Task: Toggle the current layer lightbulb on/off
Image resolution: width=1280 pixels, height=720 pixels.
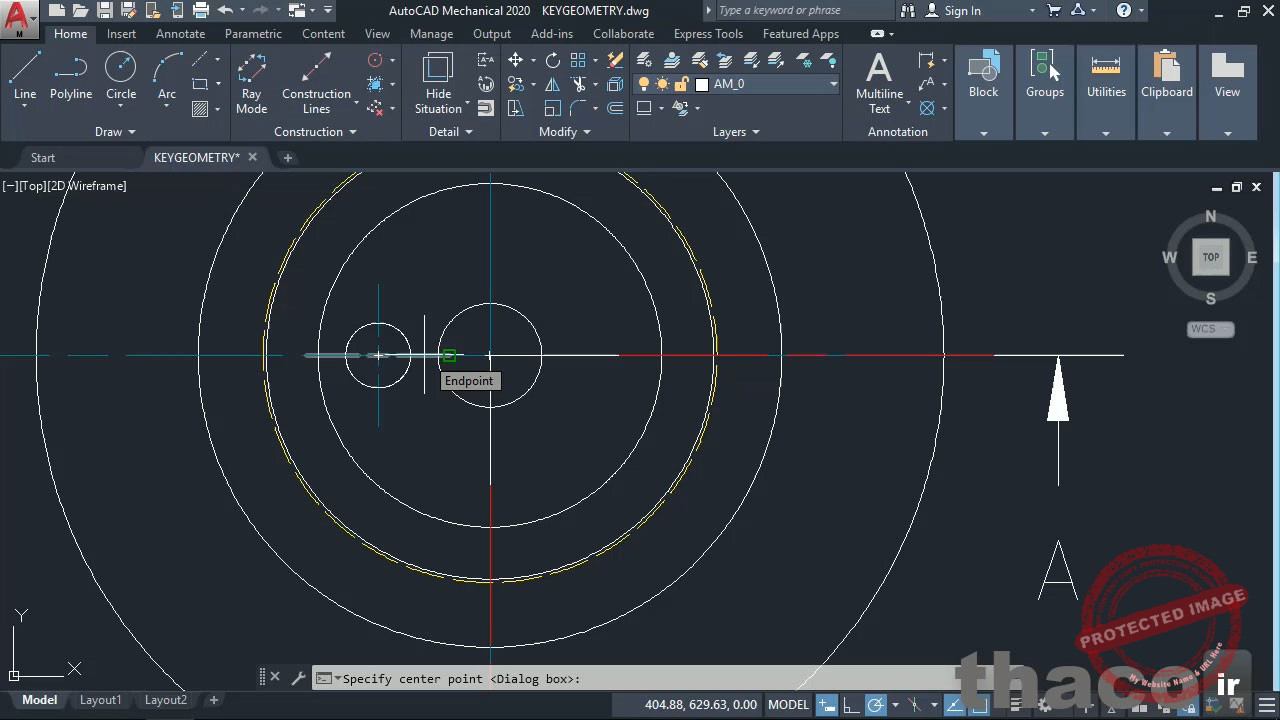Action: tap(644, 84)
